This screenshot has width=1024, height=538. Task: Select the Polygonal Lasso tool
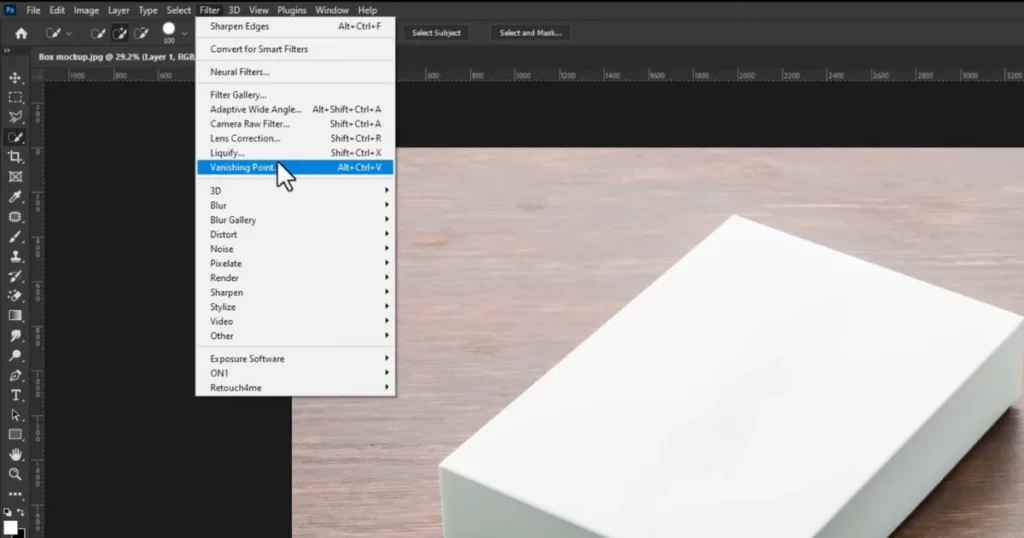(x=15, y=117)
